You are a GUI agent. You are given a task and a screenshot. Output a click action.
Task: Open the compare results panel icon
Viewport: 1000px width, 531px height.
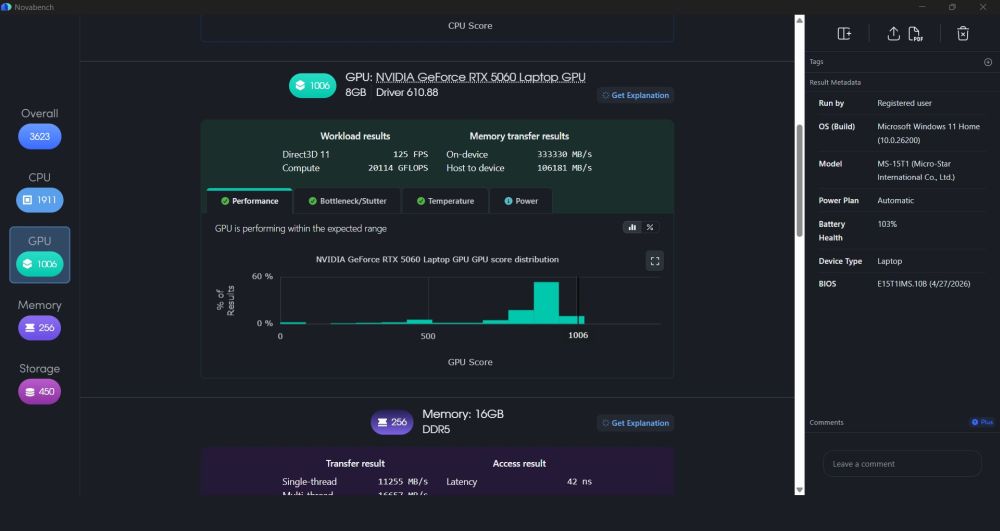(844, 34)
